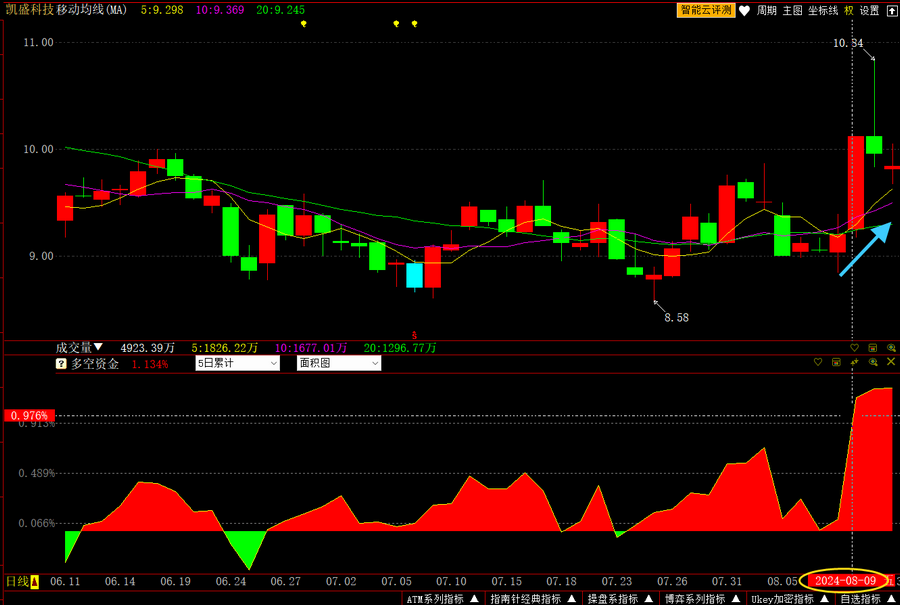Screen dimensions: 900x605
Task: Click the 智能云评测 button
Action: (x=706, y=10)
